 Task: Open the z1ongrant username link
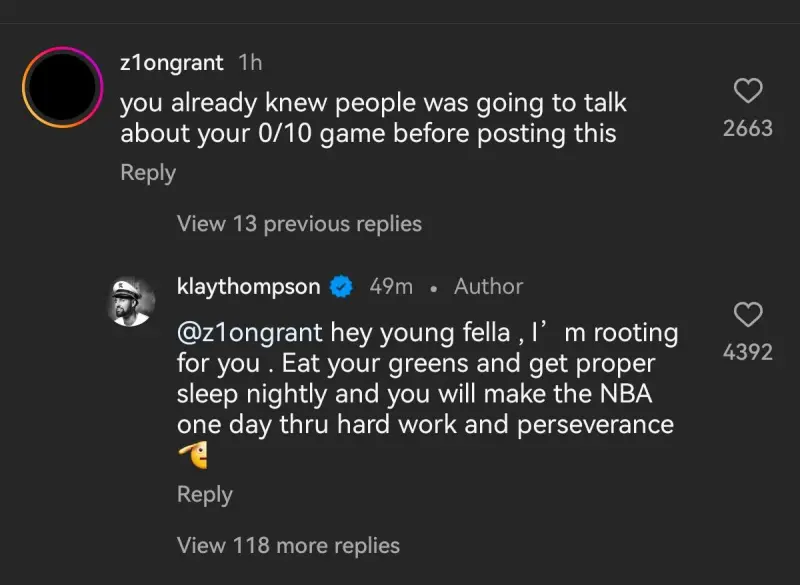tap(171, 62)
